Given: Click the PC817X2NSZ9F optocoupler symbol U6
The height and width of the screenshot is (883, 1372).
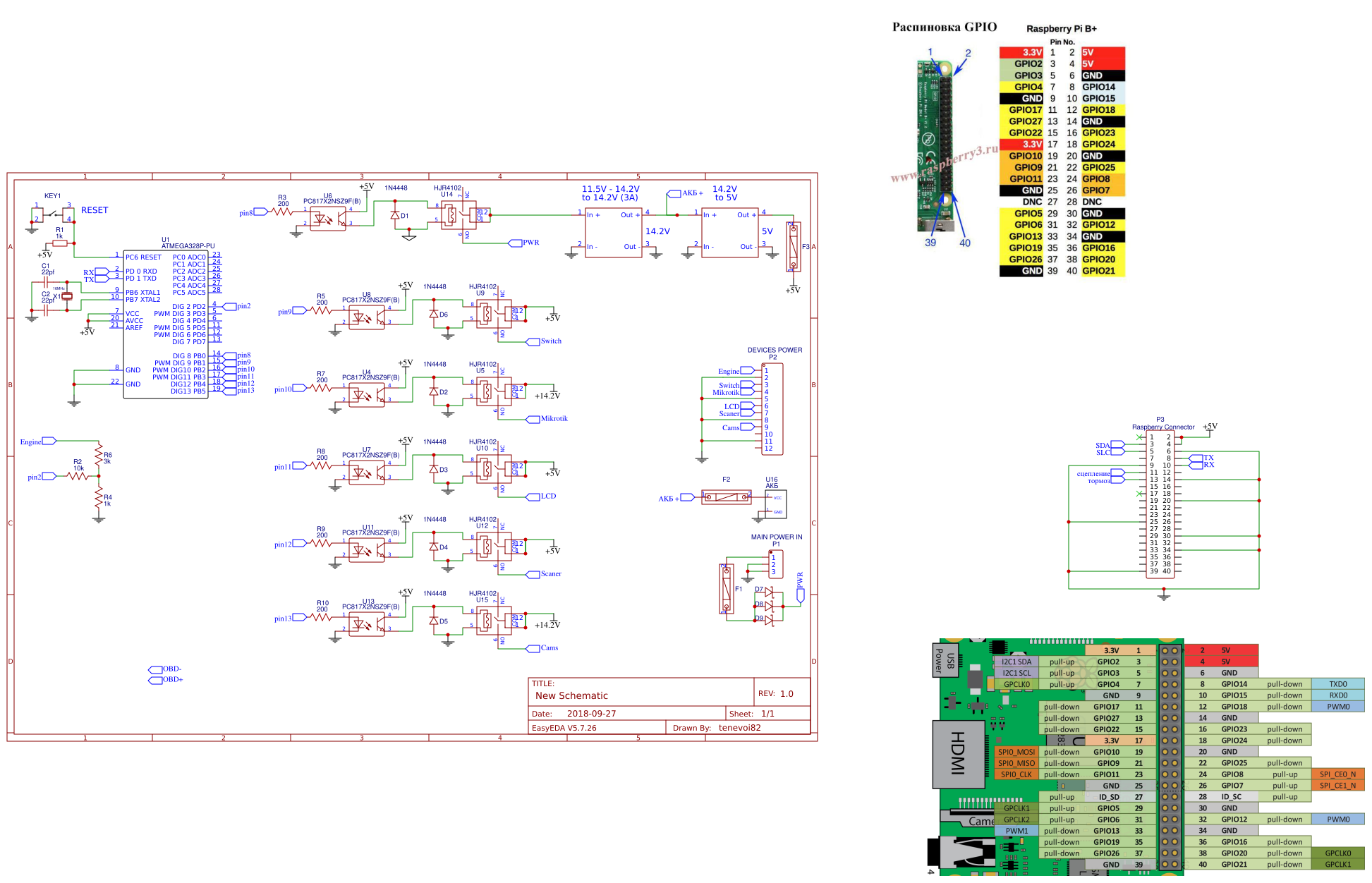Looking at the screenshot, I should [328, 219].
